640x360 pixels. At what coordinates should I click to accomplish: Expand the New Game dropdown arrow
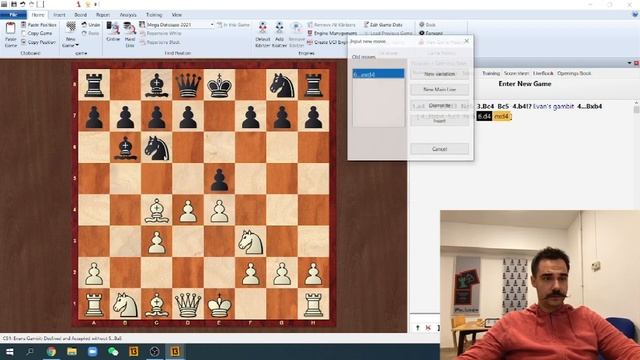[77, 45]
